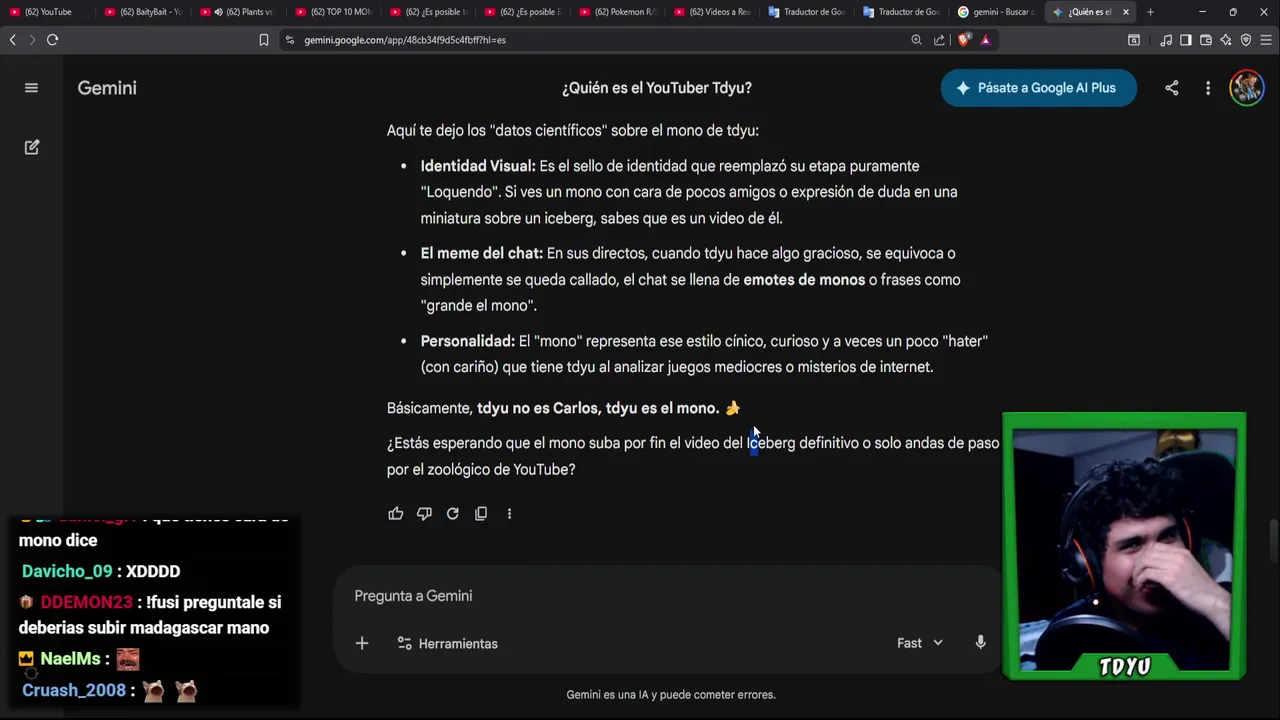Image resolution: width=1280 pixels, height=720 pixels.
Task: Open the three-dot conversation options menu
Action: pos(1208,88)
